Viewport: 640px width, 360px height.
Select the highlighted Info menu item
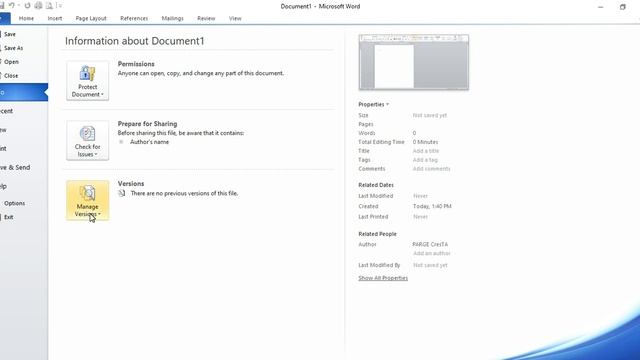click(23, 93)
